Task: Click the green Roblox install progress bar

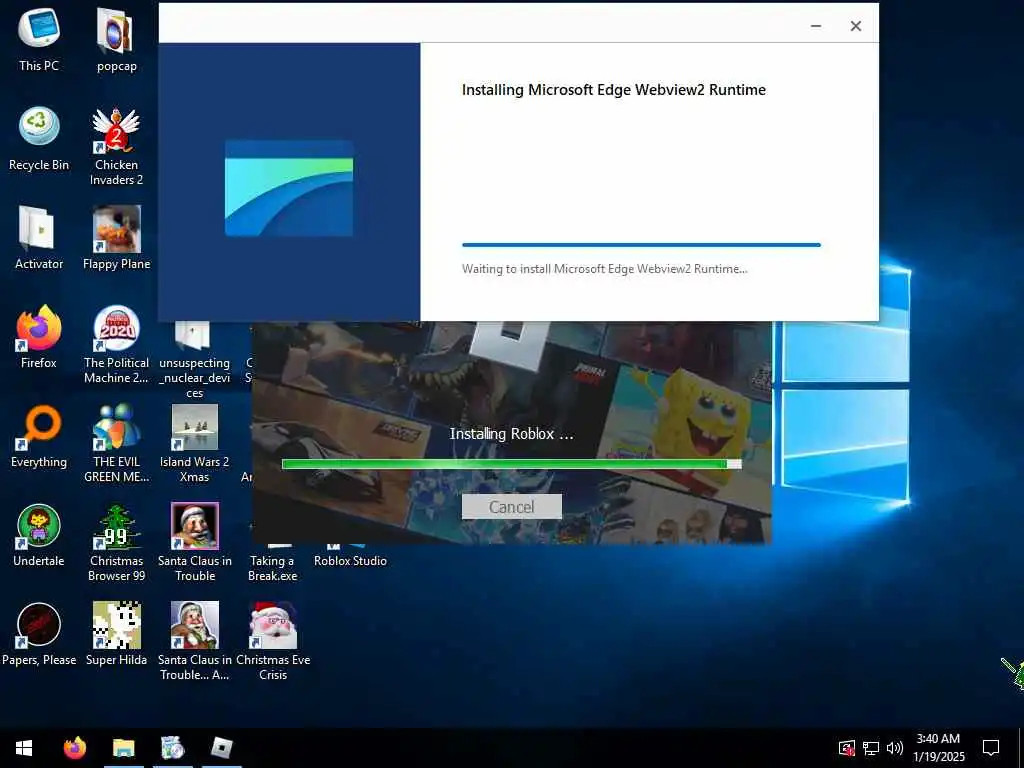Action: [511, 464]
